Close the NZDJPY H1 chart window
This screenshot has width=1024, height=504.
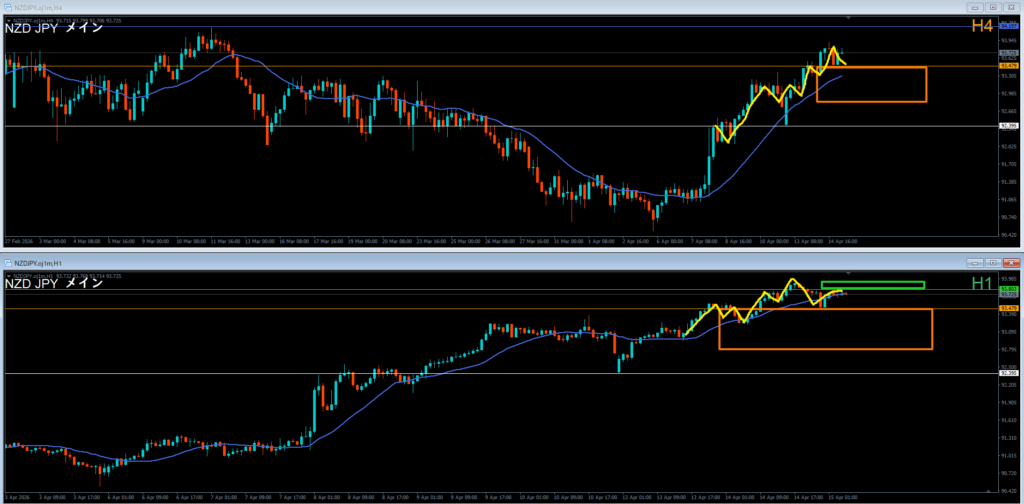click(1012, 261)
